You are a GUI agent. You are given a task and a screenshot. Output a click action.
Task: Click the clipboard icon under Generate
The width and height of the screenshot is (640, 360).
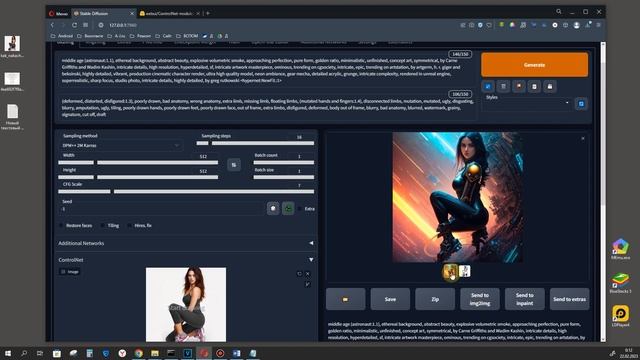pos(534,87)
